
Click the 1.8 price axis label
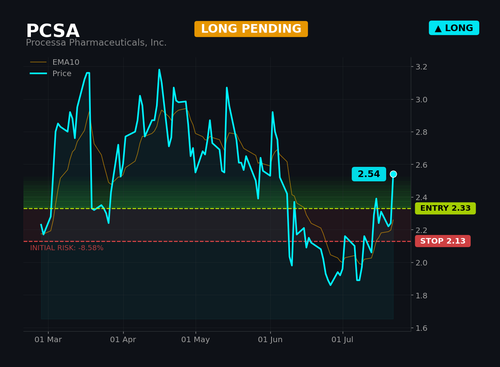[x=421, y=295]
